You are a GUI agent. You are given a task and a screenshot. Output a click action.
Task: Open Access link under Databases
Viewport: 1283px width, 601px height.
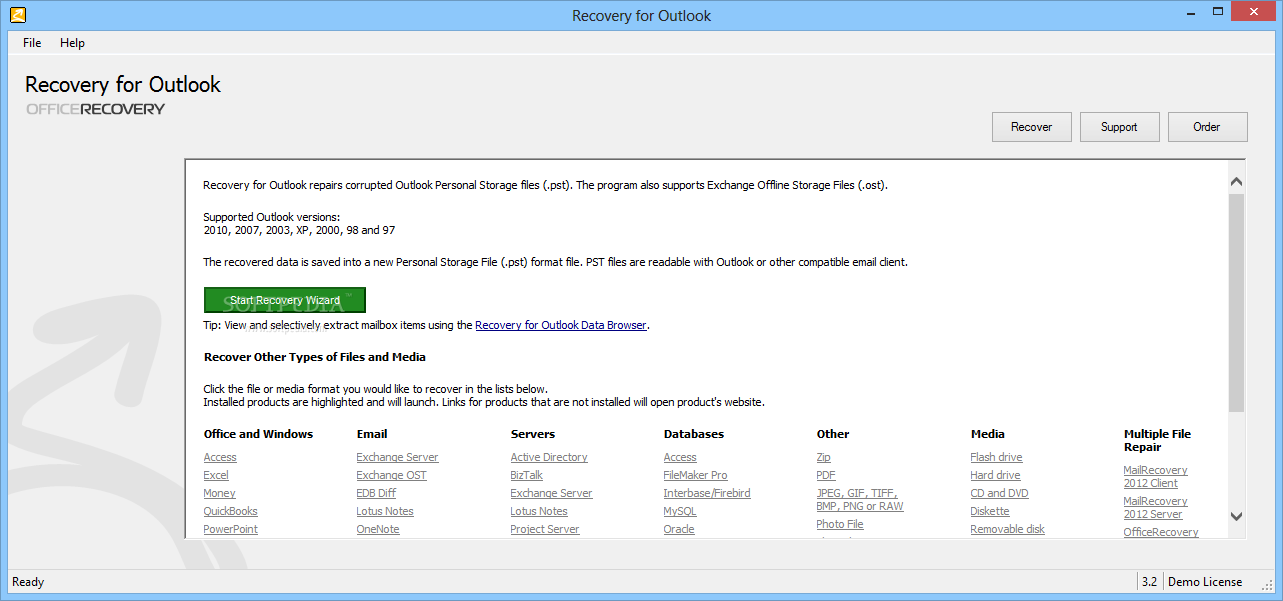pyautogui.click(x=680, y=457)
